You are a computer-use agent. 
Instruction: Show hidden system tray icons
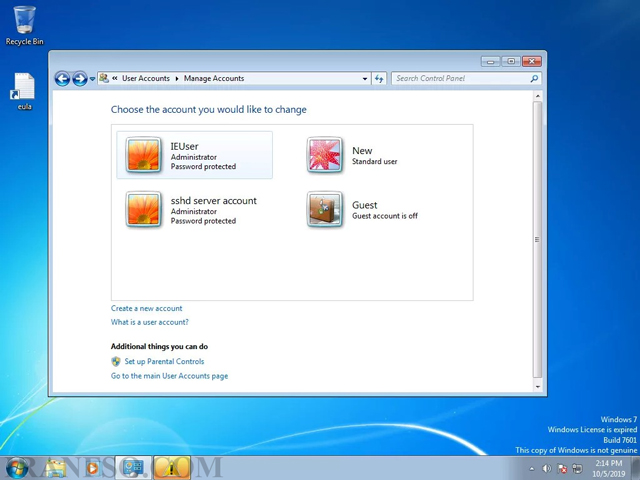[x=531, y=469]
